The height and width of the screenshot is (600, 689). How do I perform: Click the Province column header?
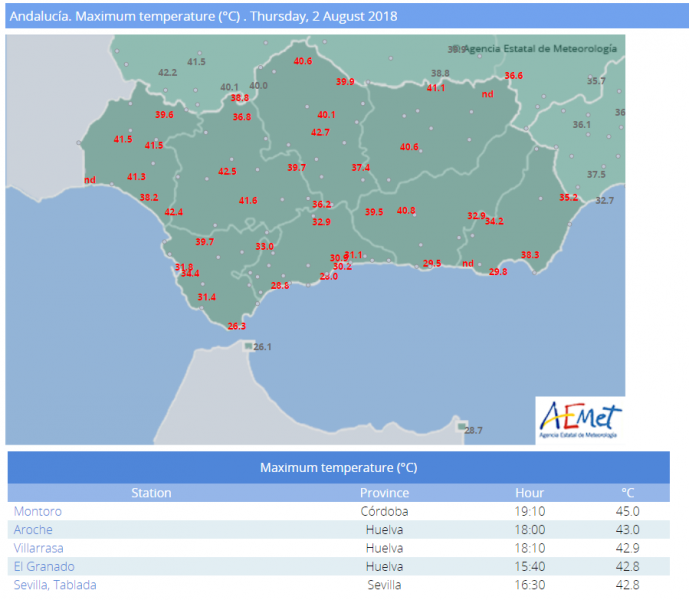point(384,493)
